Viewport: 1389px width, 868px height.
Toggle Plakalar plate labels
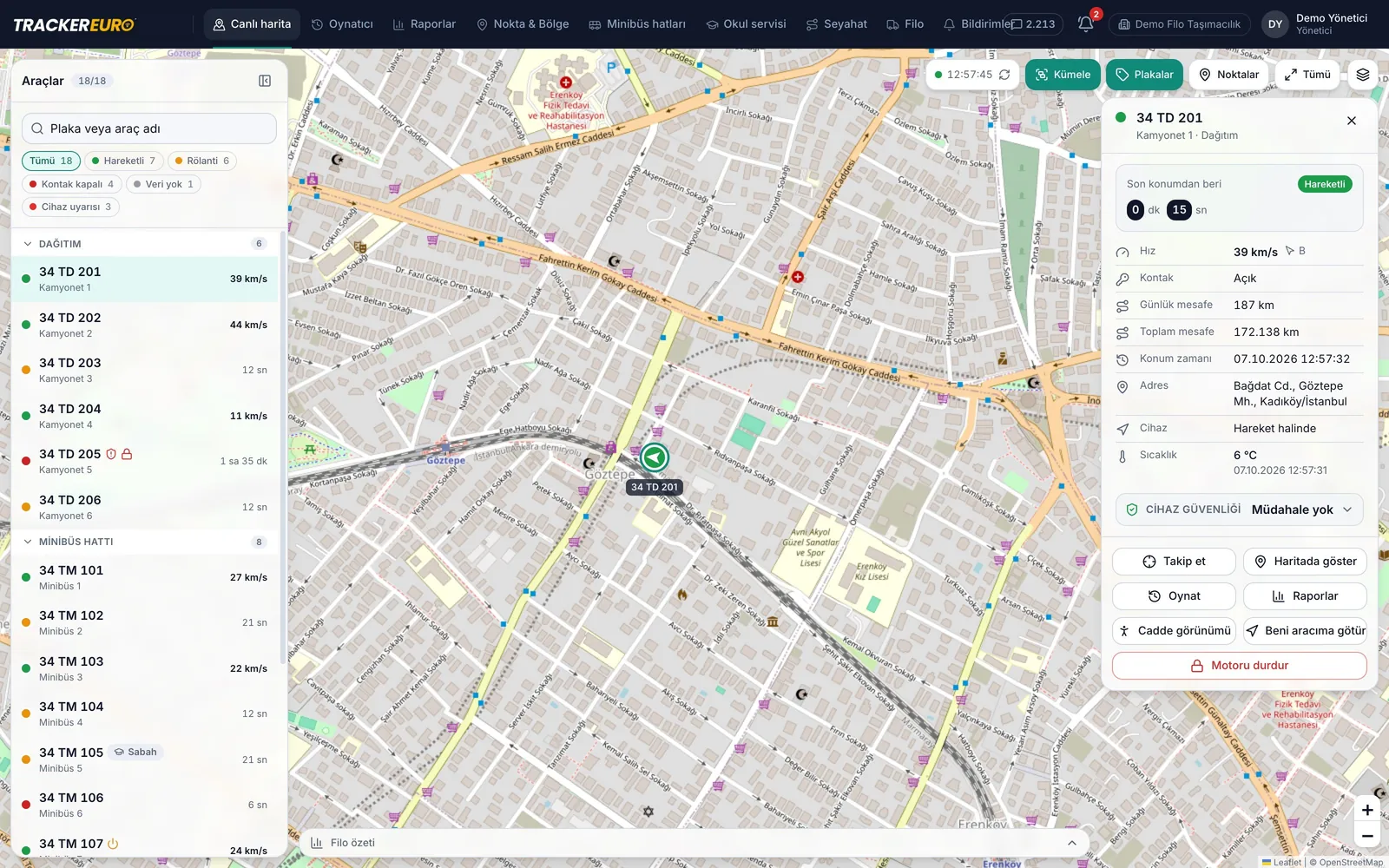coord(1144,75)
